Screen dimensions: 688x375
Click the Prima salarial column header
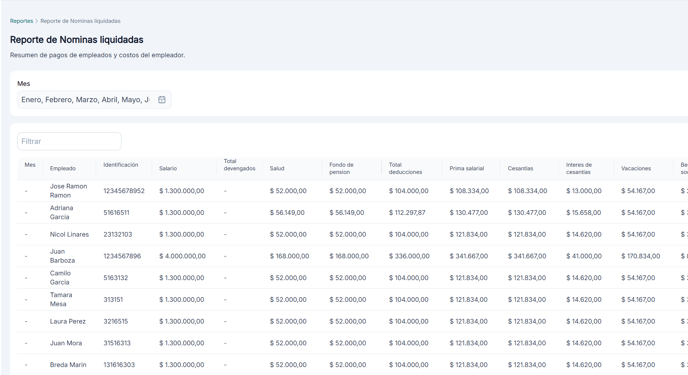click(466, 168)
